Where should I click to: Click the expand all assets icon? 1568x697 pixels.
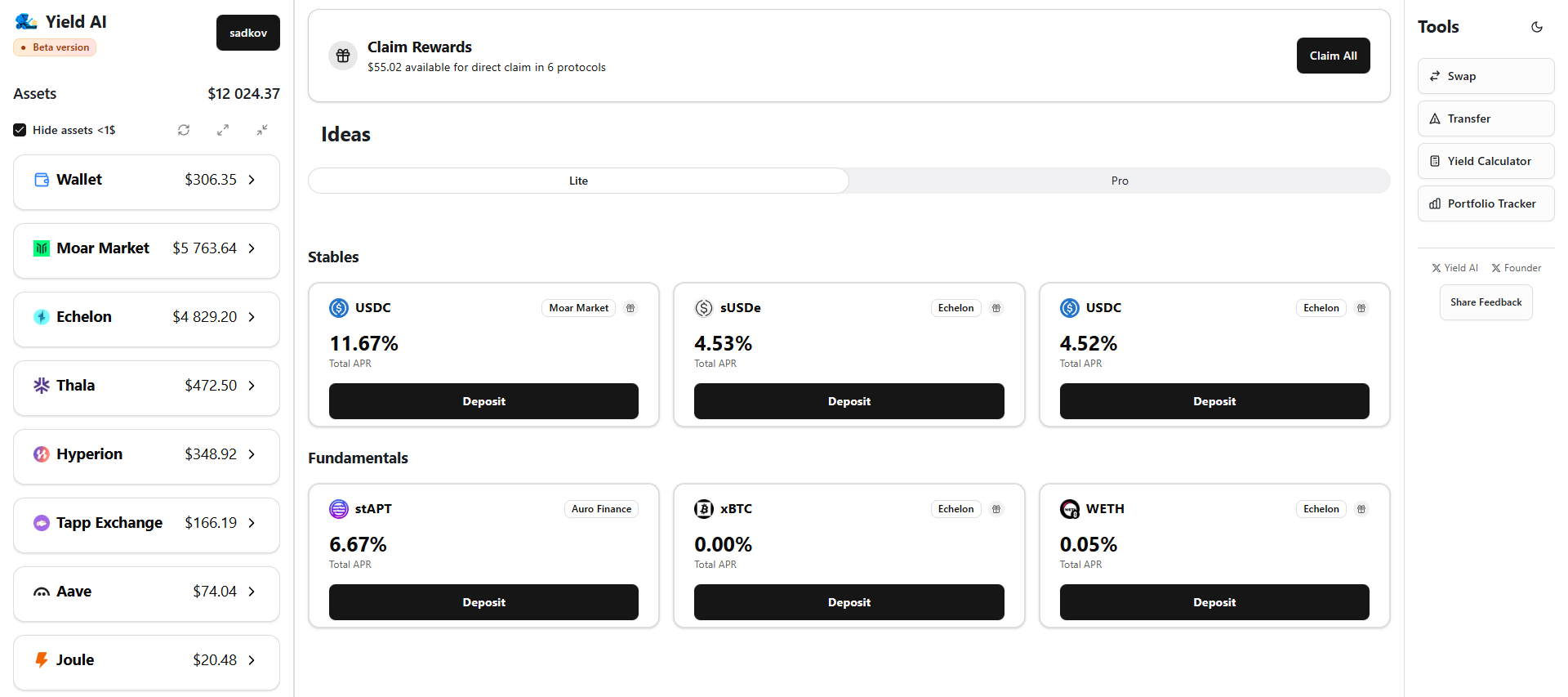point(223,130)
